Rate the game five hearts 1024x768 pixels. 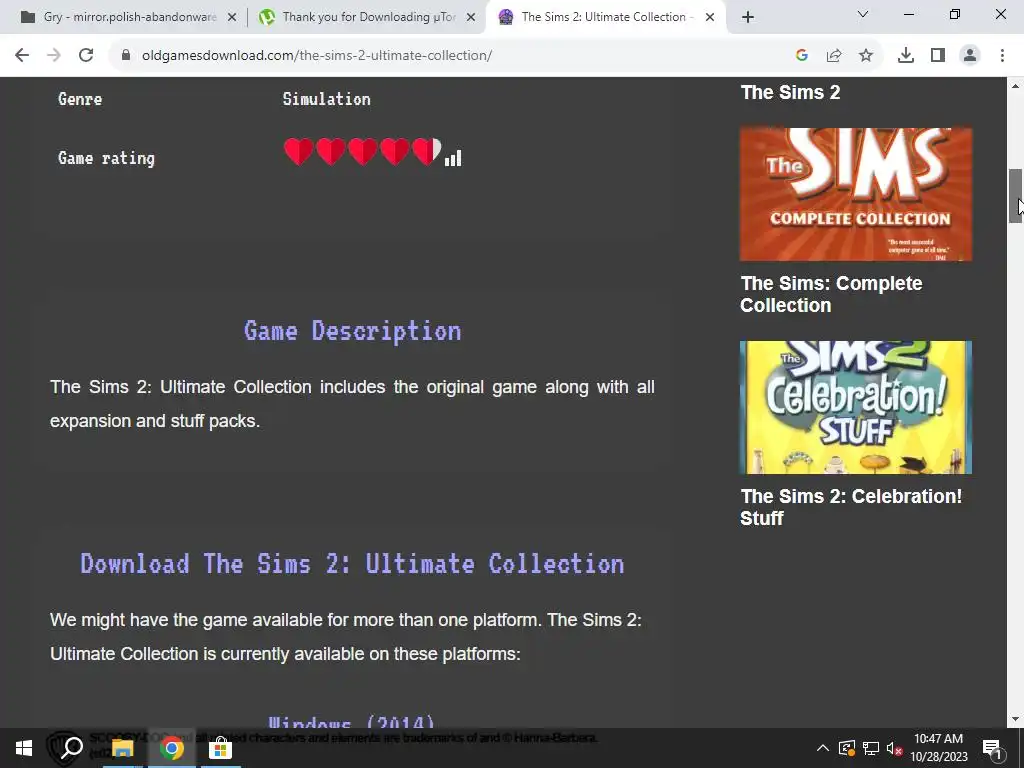(x=427, y=152)
